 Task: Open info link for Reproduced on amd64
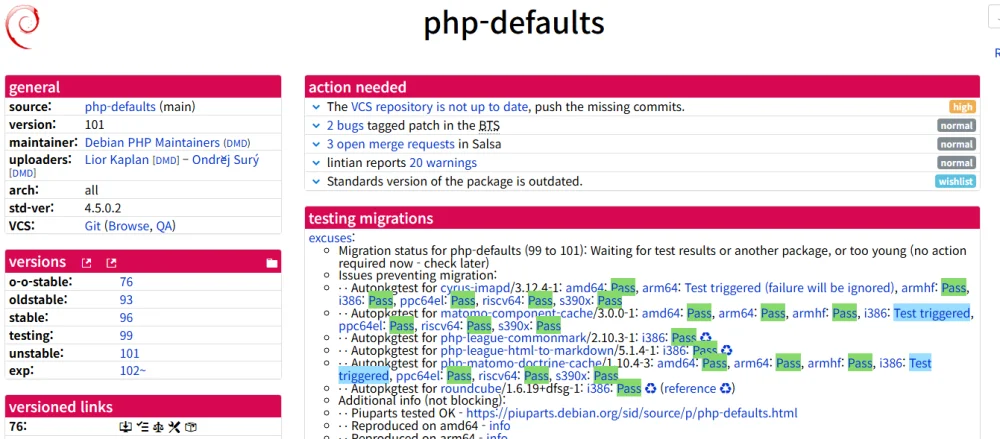click(x=499, y=426)
